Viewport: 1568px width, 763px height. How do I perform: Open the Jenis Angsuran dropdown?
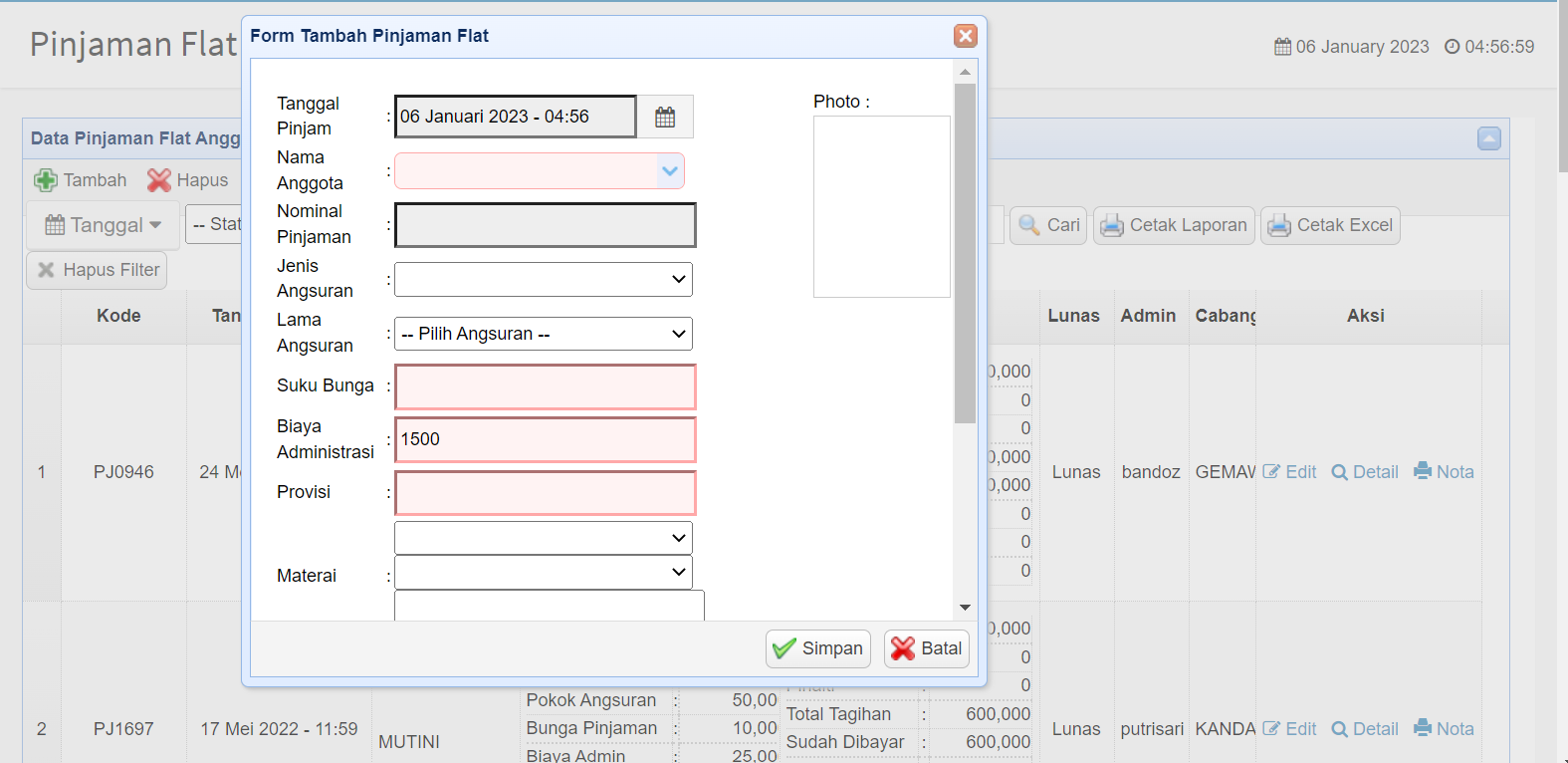[x=544, y=280]
